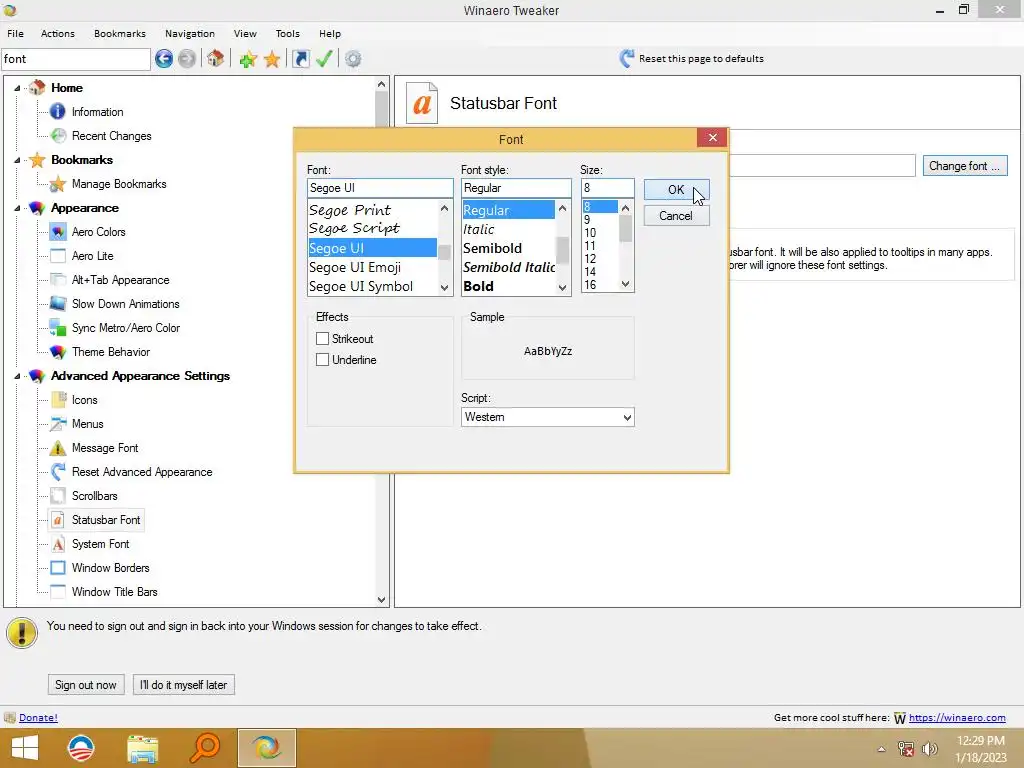The width and height of the screenshot is (1024, 768).
Task: Click the Sync Metro/Aero Color icon
Action: click(58, 328)
